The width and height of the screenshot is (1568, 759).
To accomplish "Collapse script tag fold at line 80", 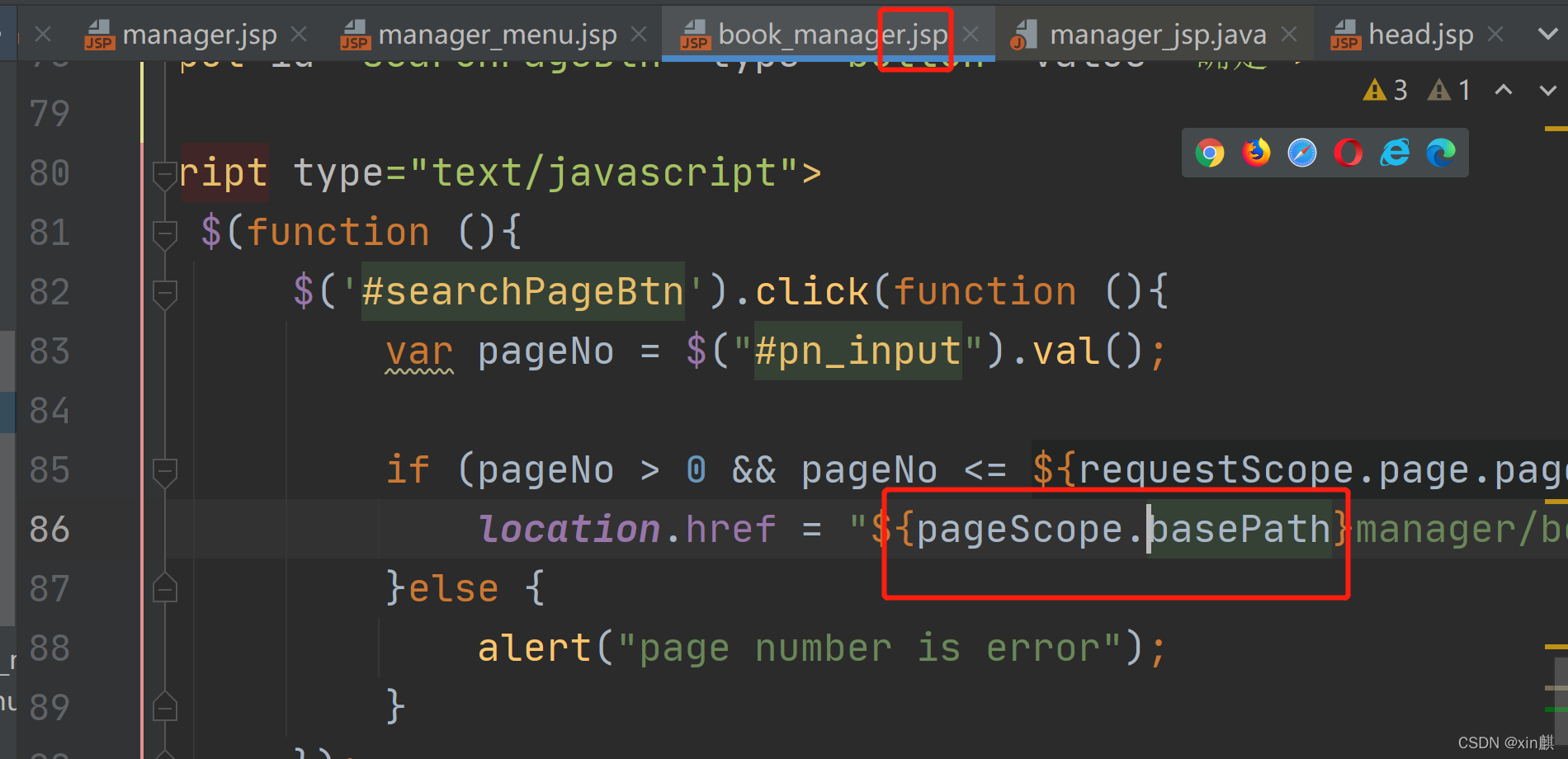I will click(165, 174).
